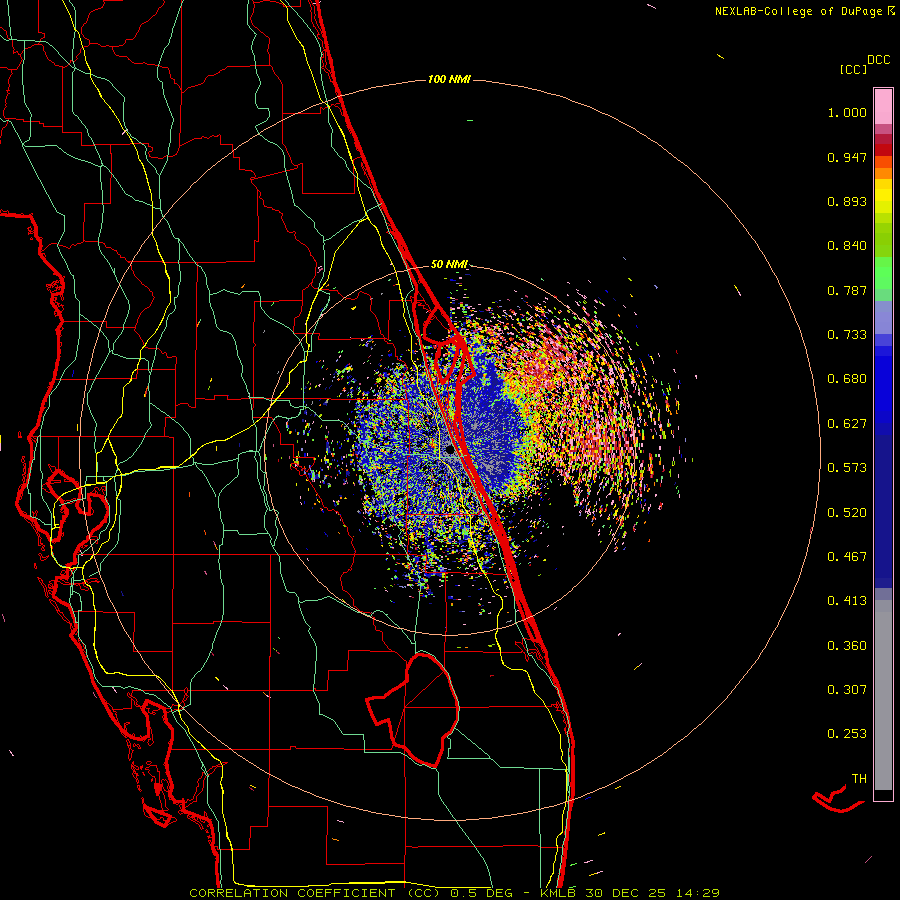Click the Correlation Coefficient product caption at the bottom
Viewport: 900px width, 900px height.
pyautogui.click(x=454, y=893)
